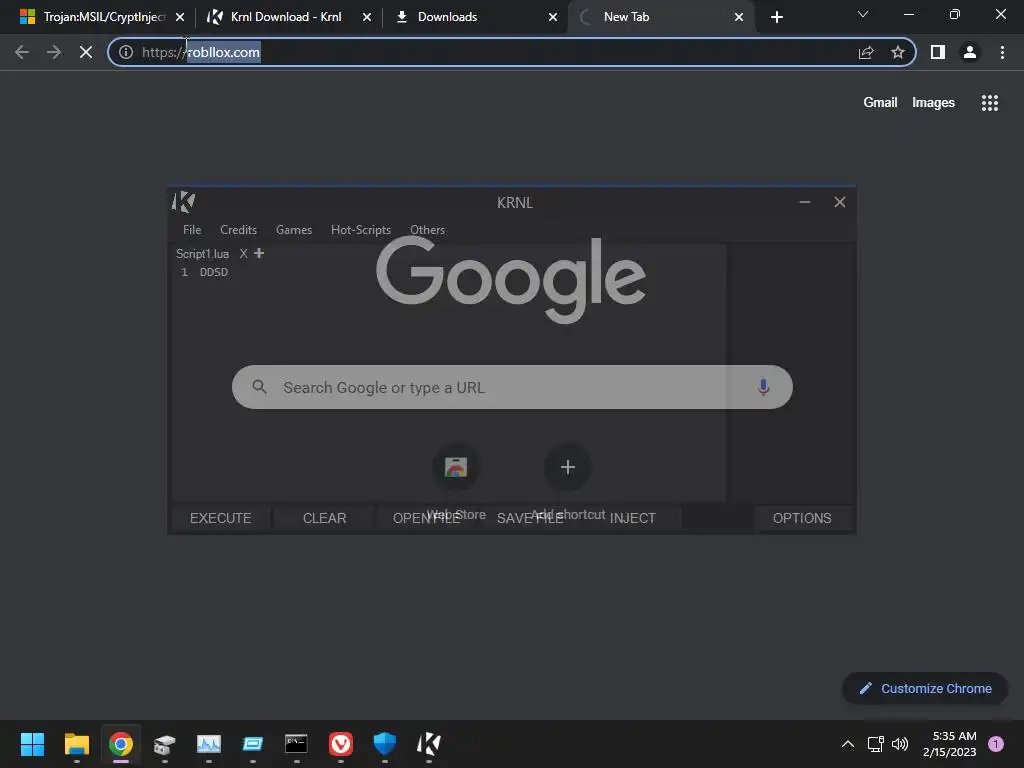
Task: Go back to the previous page
Action: [x=22, y=52]
